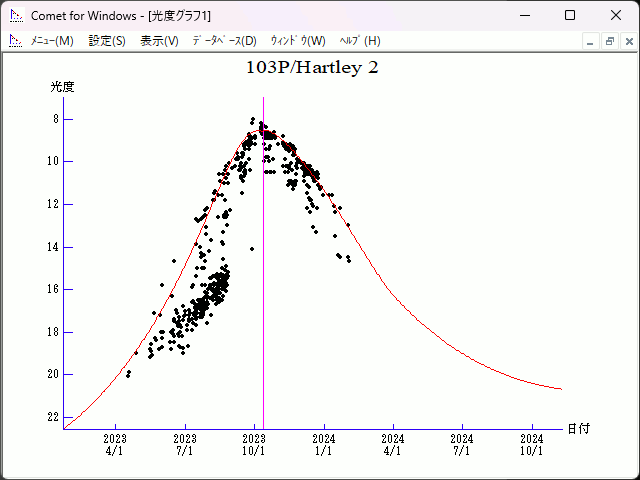Open the 設定(S) menu
Screen dimensions: 640x480
click(x=107, y=41)
